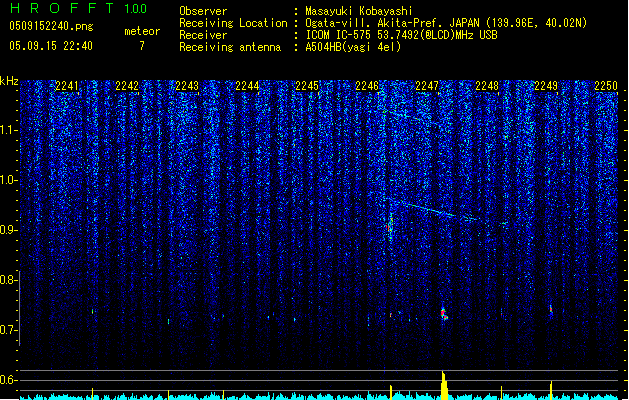Click the 2245 time marker

pyautogui.click(x=307, y=86)
